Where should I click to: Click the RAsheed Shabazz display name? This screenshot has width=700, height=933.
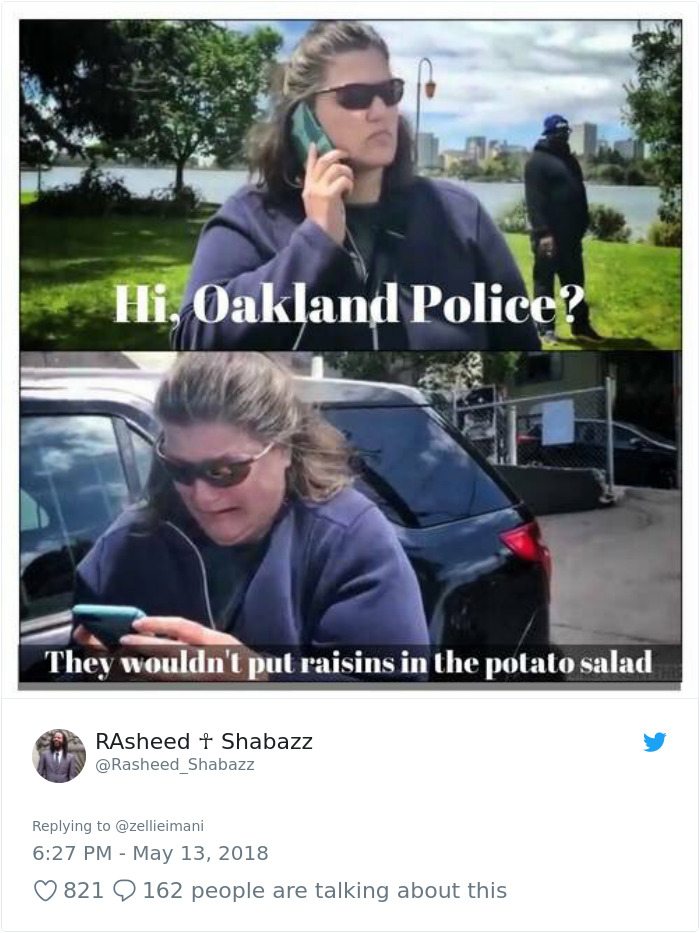click(204, 741)
